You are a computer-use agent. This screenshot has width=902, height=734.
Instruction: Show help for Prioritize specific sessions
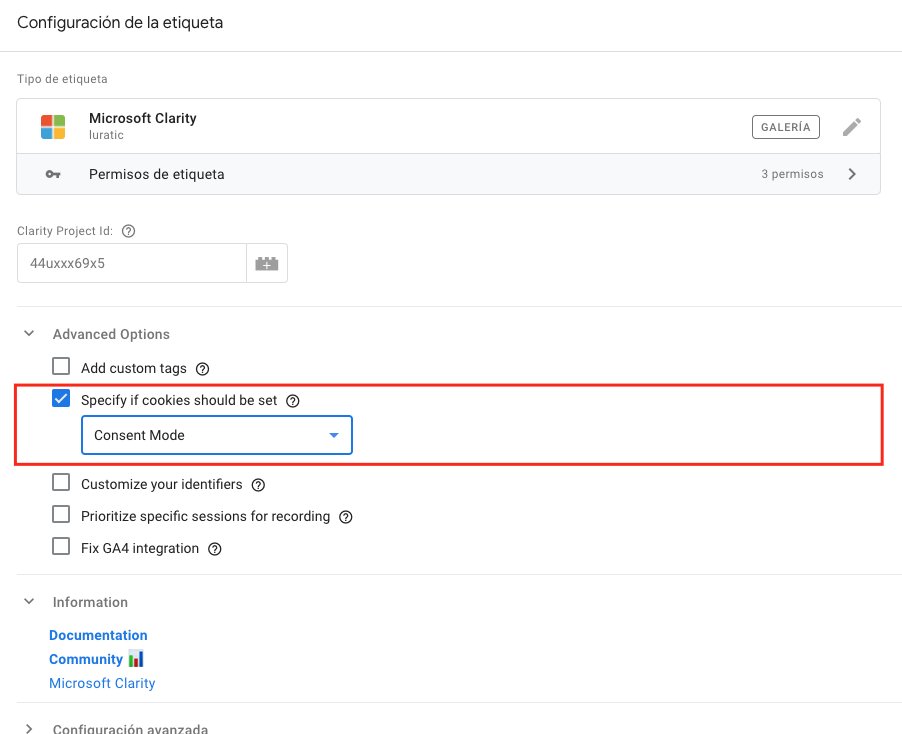click(346, 517)
